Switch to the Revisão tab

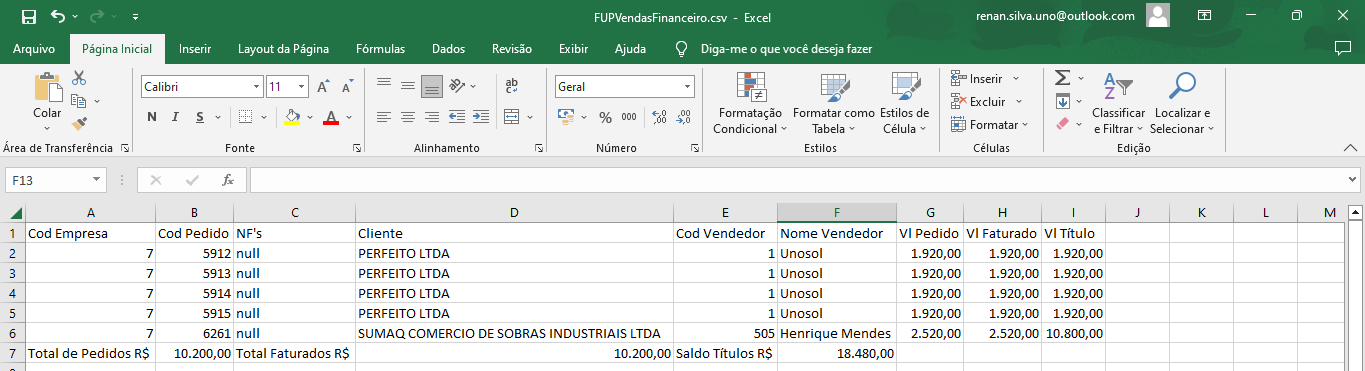click(512, 49)
